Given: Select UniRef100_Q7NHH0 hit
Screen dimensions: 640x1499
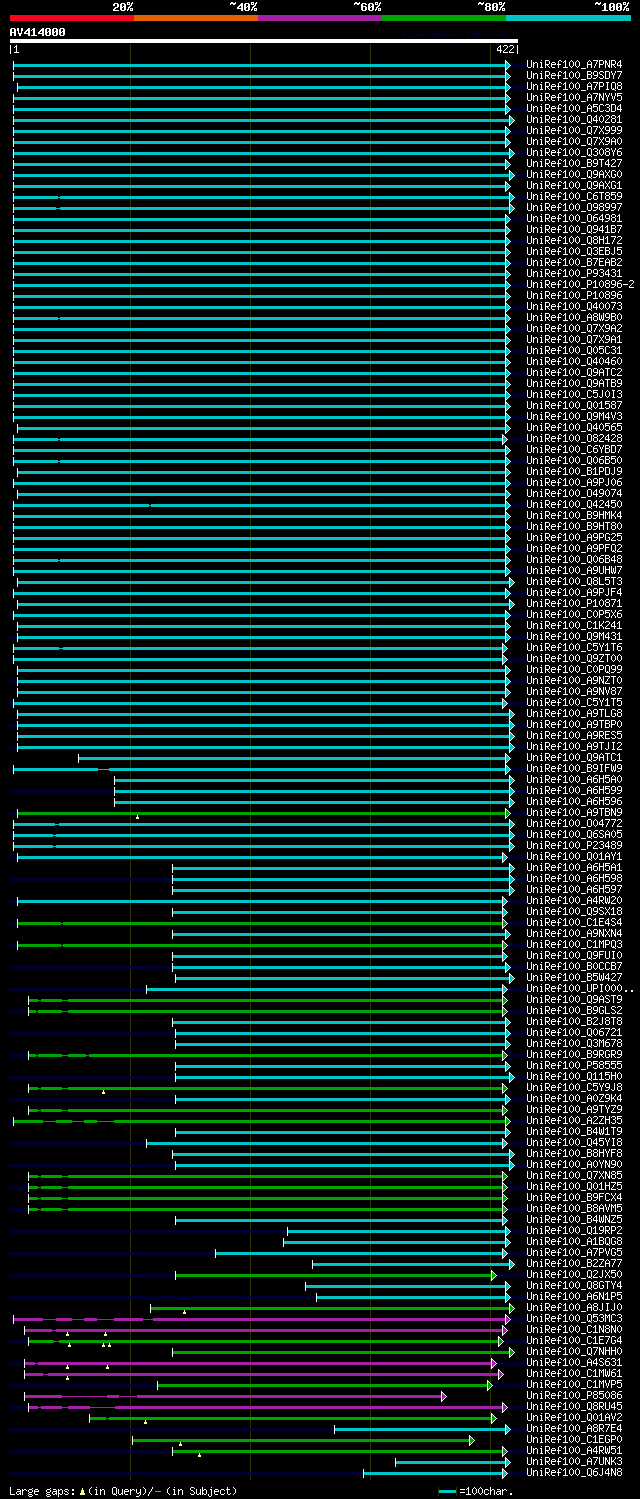Looking at the screenshot, I should [574, 1351].
